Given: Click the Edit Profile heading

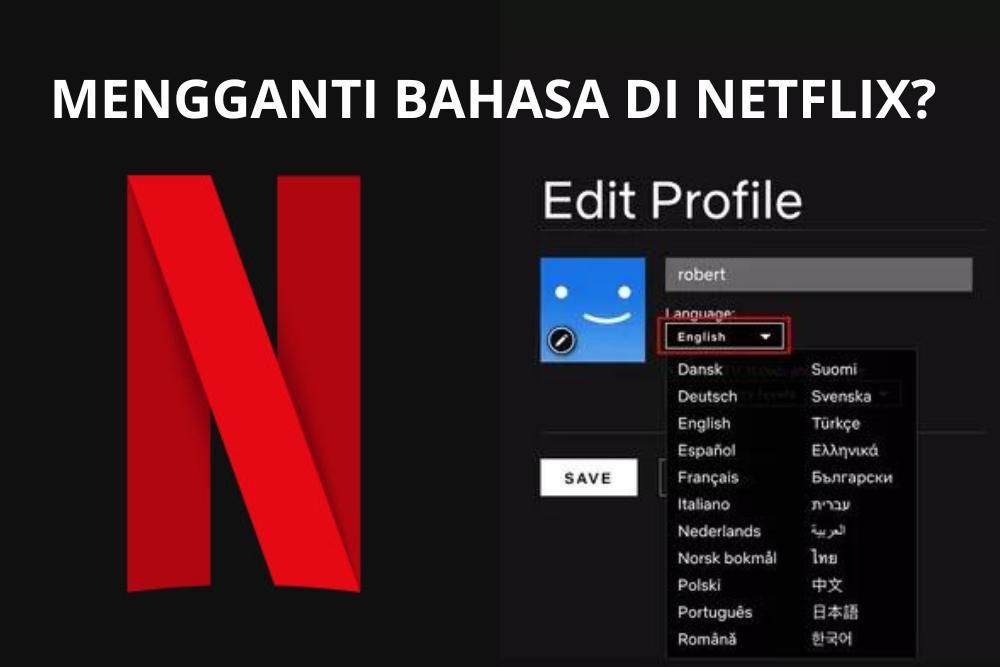Looking at the screenshot, I should coord(672,201).
